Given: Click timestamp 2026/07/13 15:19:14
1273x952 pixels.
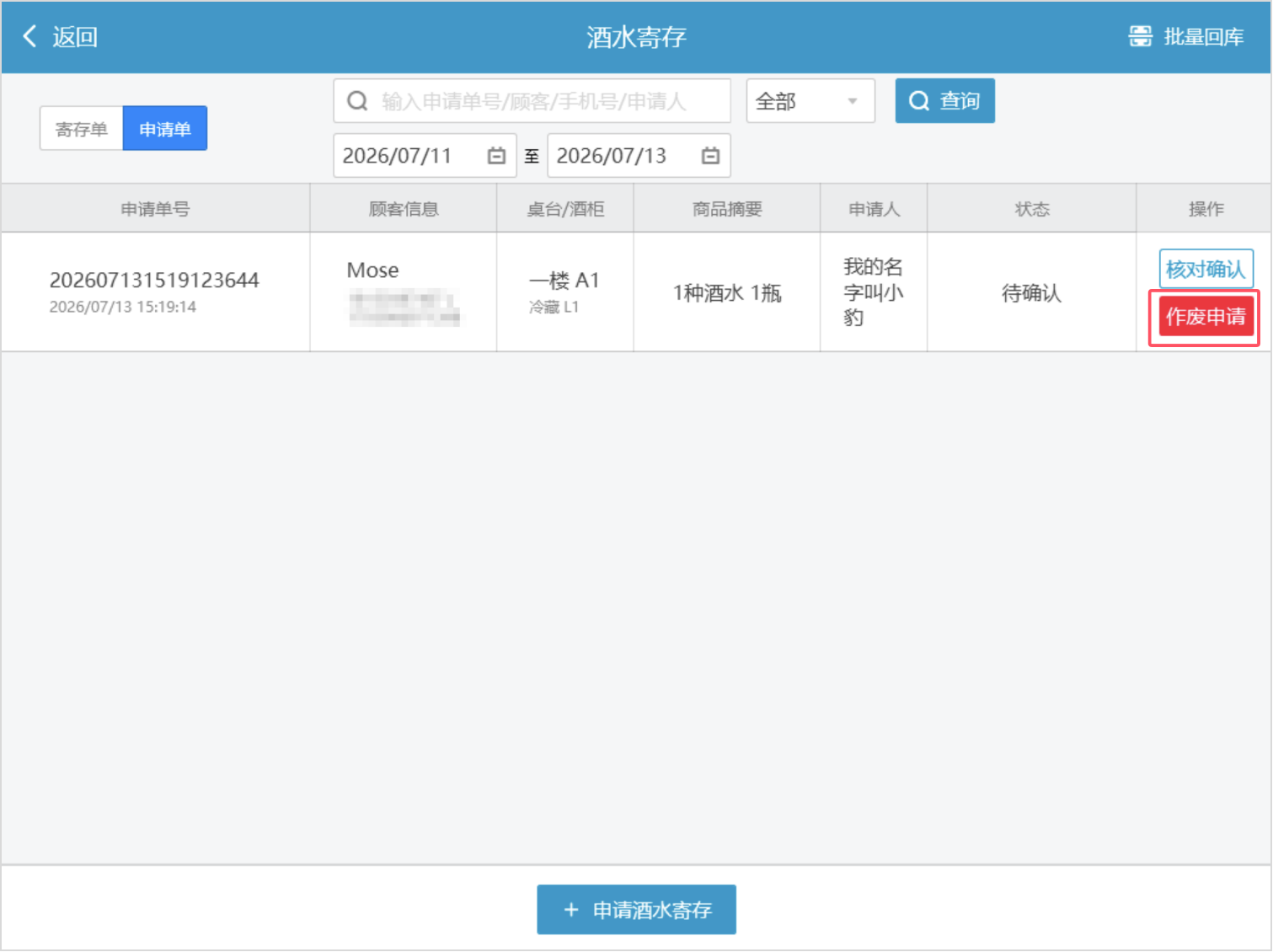Looking at the screenshot, I should pyautogui.click(x=123, y=307).
